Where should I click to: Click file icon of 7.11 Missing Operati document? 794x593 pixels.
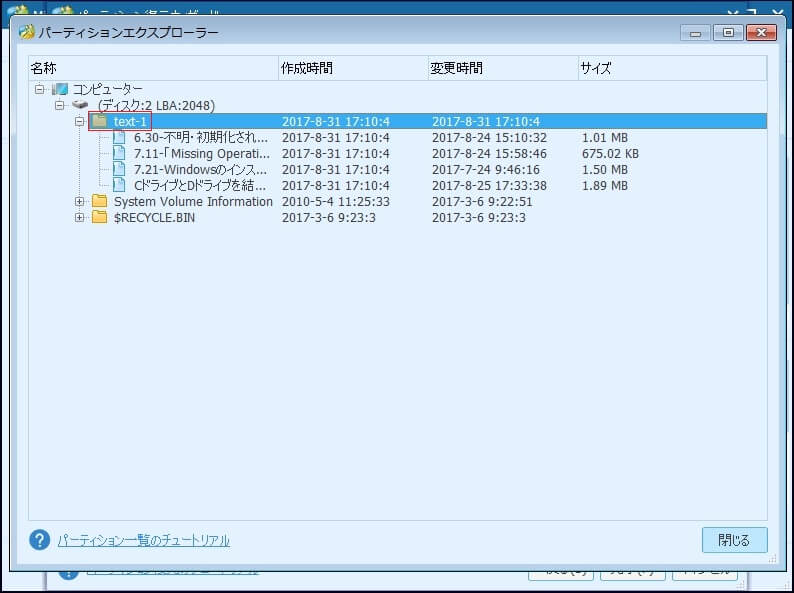tap(119, 153)
